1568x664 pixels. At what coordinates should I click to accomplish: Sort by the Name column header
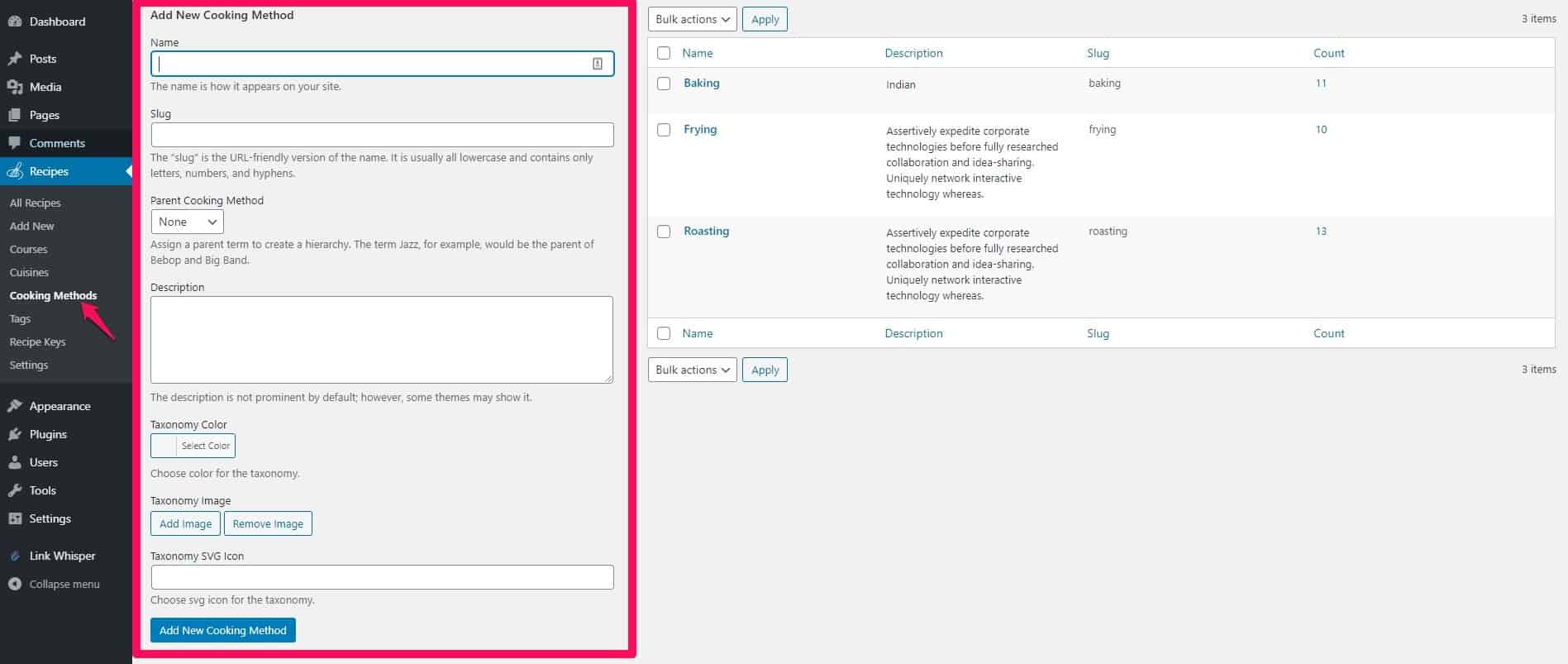(x=698, y=53)
